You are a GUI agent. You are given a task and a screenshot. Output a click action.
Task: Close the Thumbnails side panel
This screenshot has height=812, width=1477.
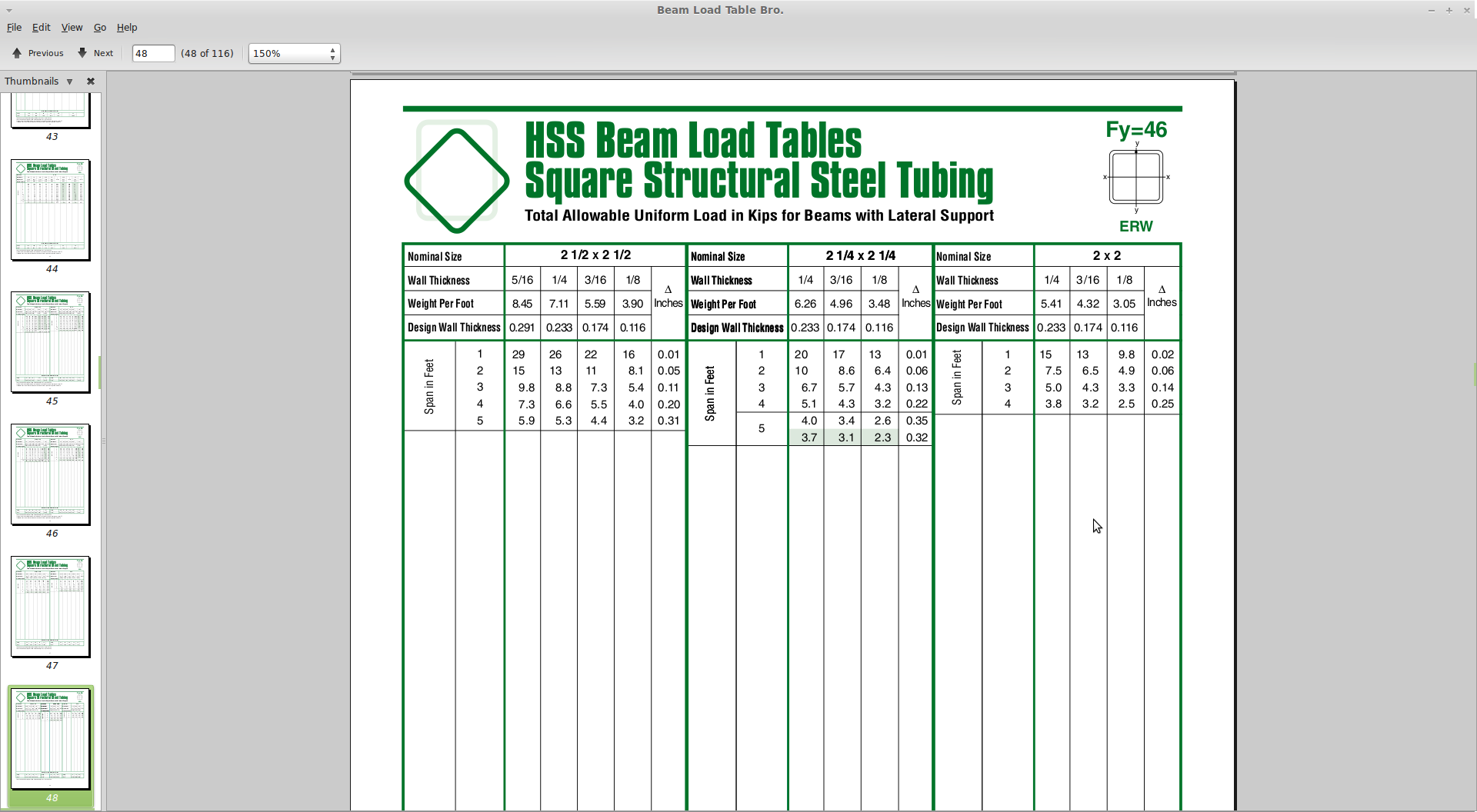point(91,82)
